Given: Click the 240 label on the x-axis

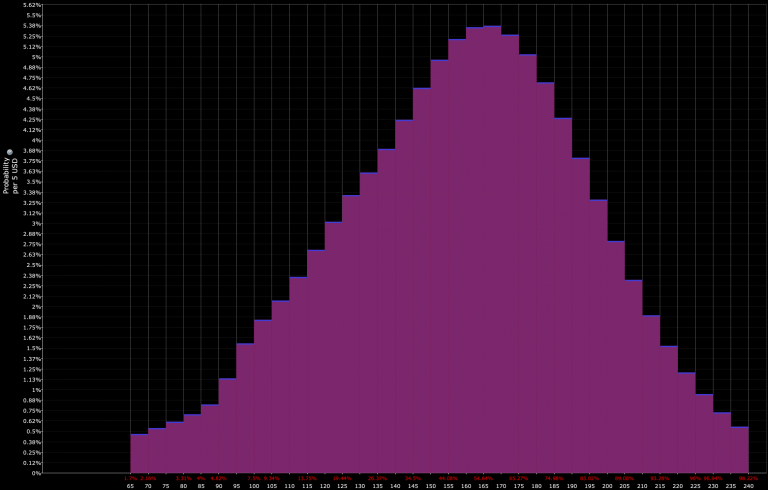Looking at the screenshot, I should (x=748, y=485).
